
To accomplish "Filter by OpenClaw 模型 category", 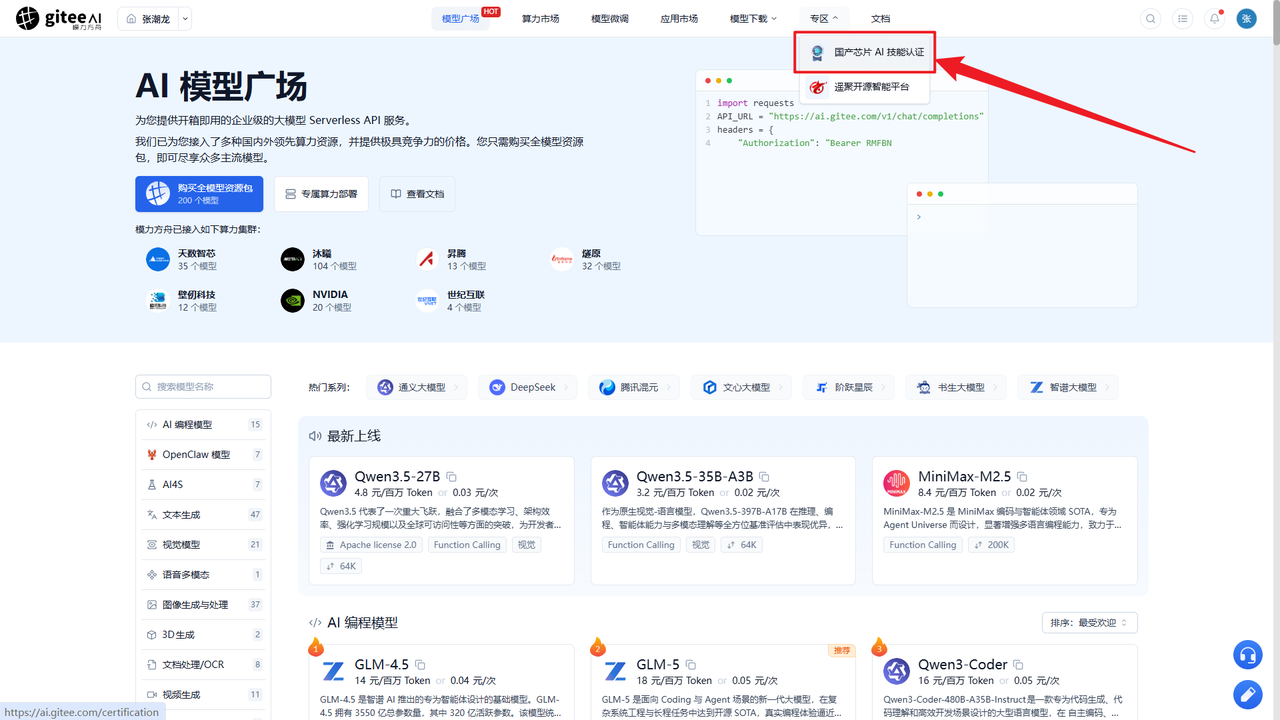I will point(203,455).
